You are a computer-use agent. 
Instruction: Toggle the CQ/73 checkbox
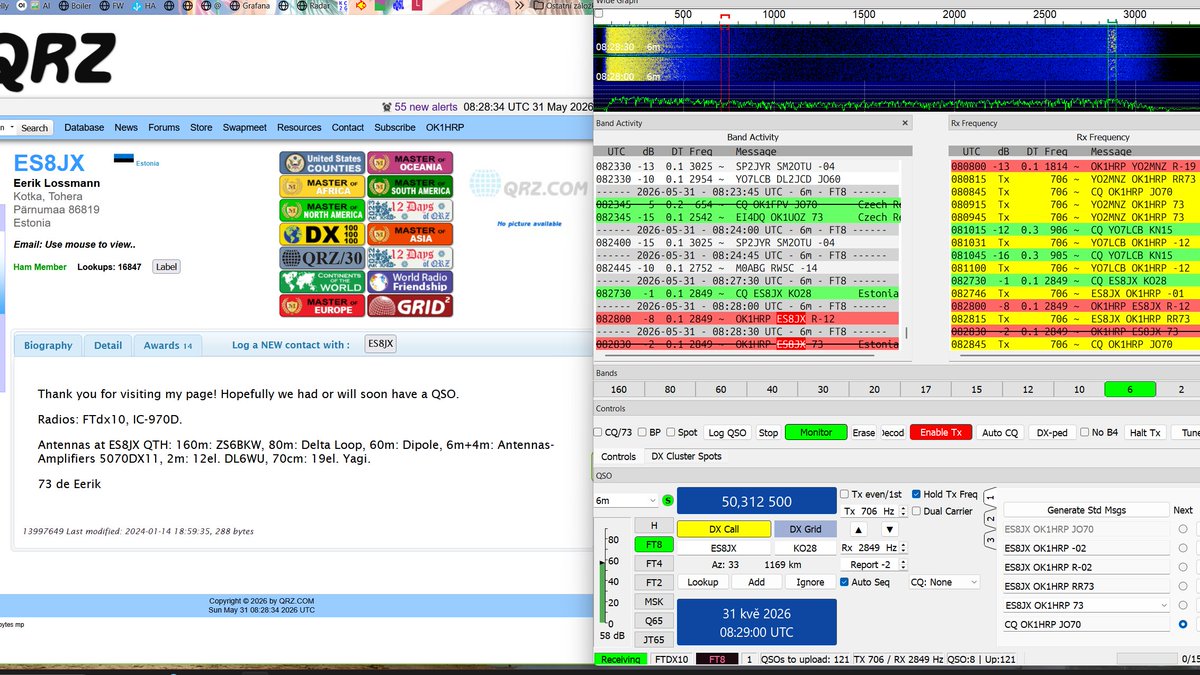(x=599, y=433)
